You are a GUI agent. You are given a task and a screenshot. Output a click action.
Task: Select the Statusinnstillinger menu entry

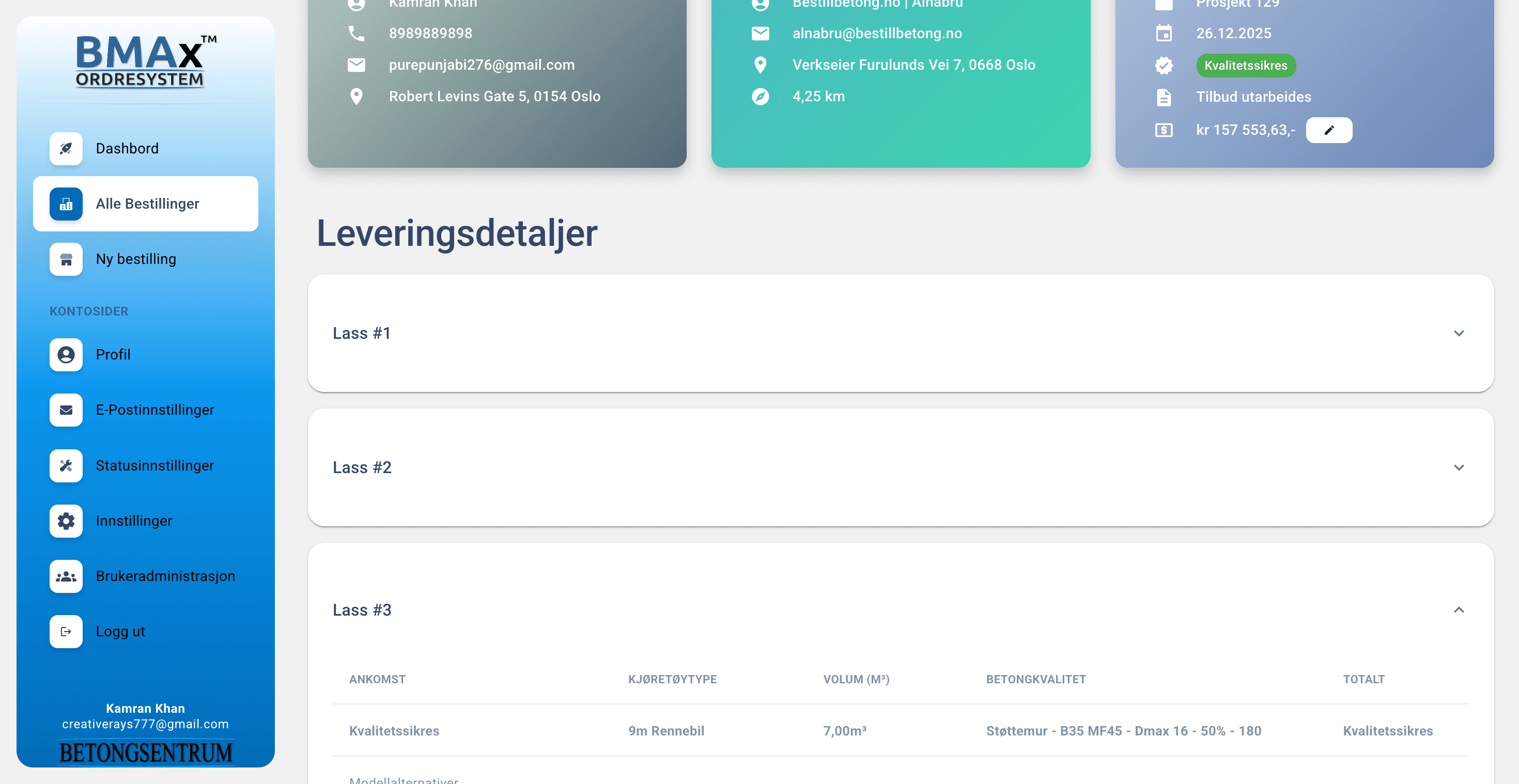pos(154,466)
